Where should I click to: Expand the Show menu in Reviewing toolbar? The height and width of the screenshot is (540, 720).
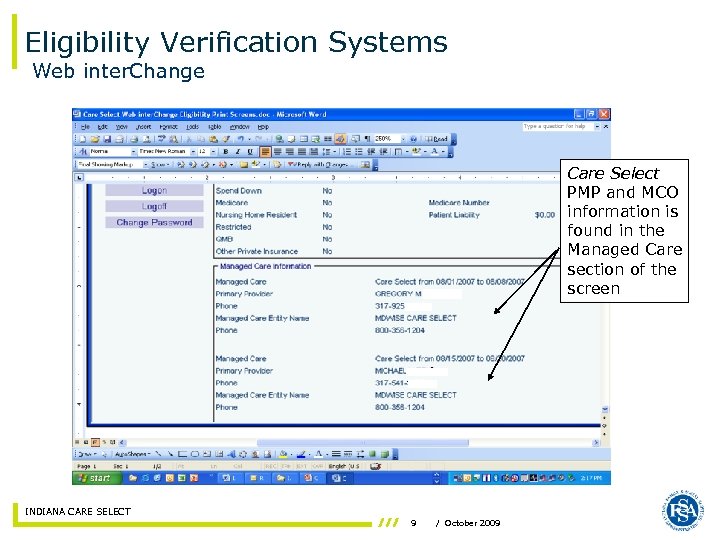click(160, 164)
